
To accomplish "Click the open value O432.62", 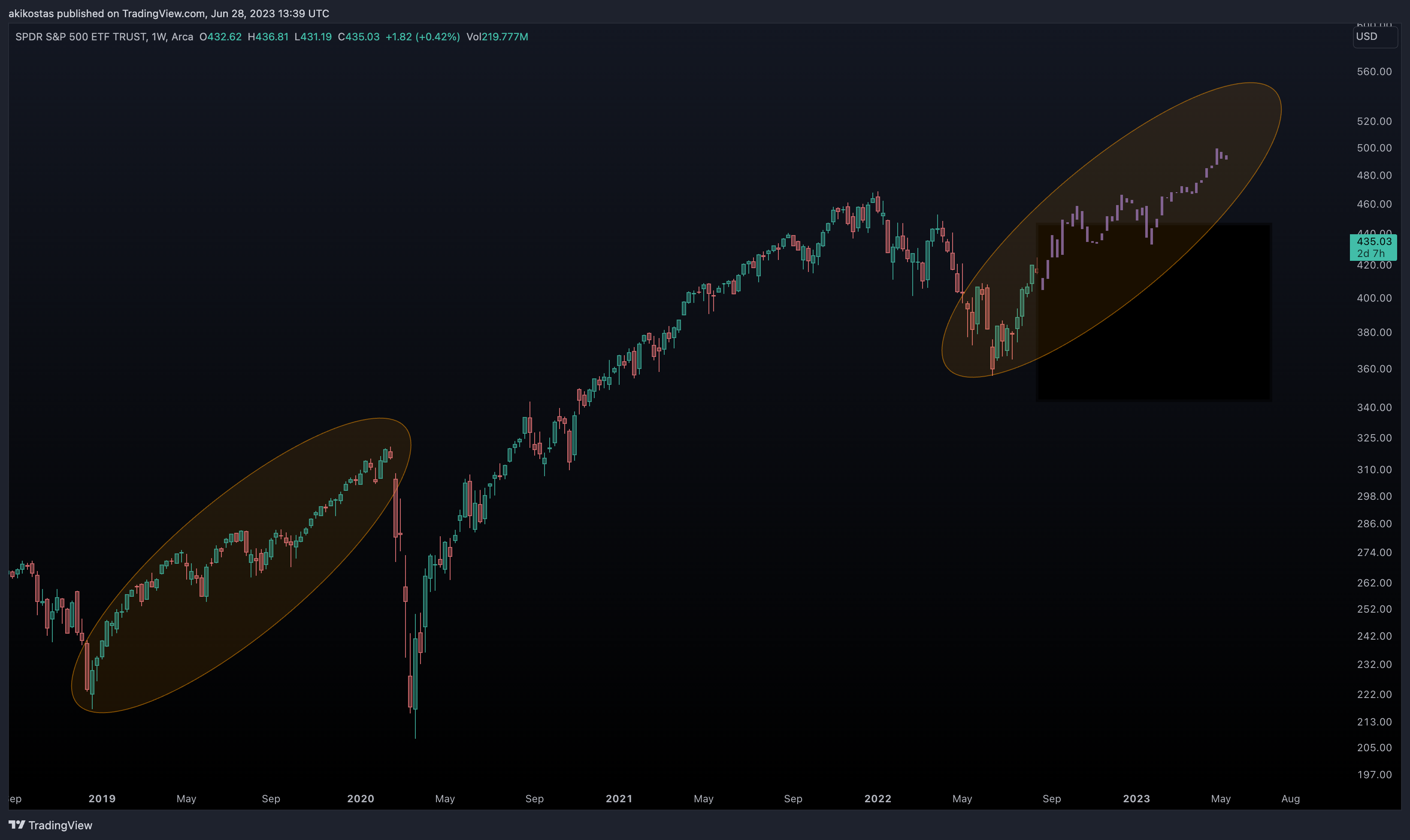I will tap(220, 37).
